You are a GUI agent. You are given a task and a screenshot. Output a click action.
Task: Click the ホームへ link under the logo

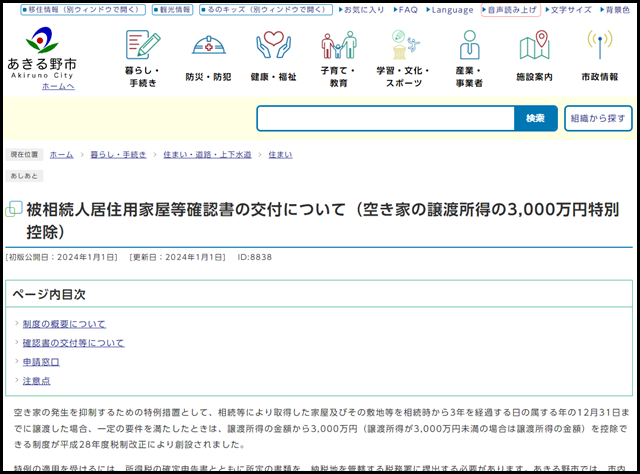(x=58, y=86)
